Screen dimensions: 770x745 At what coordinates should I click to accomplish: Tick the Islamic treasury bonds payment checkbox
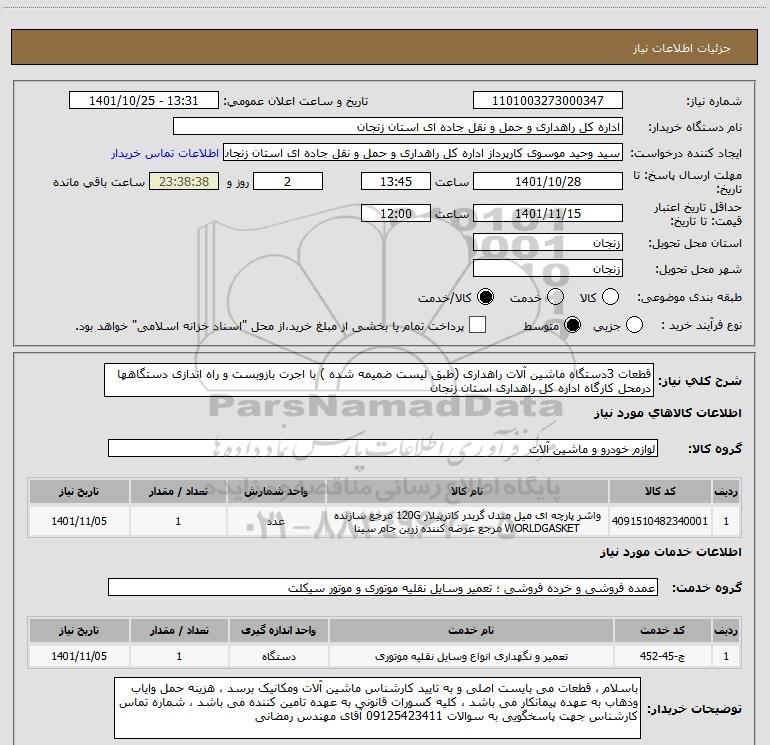[477, 325]
